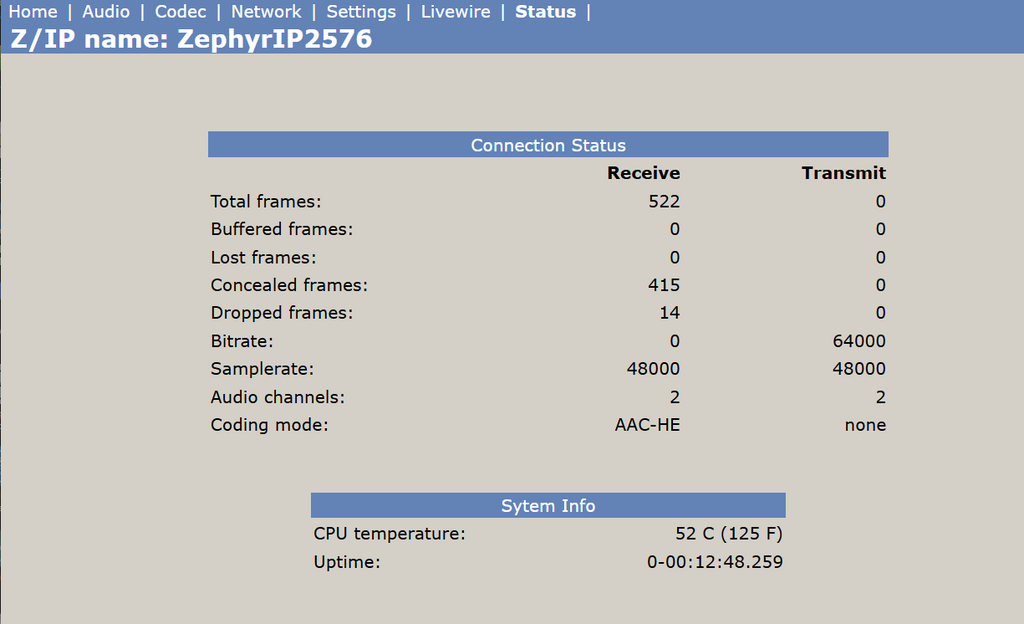The height and width of the screenshot is (624, 1024).
Task: Click the CPU temperature label
Action: point(389,534)
